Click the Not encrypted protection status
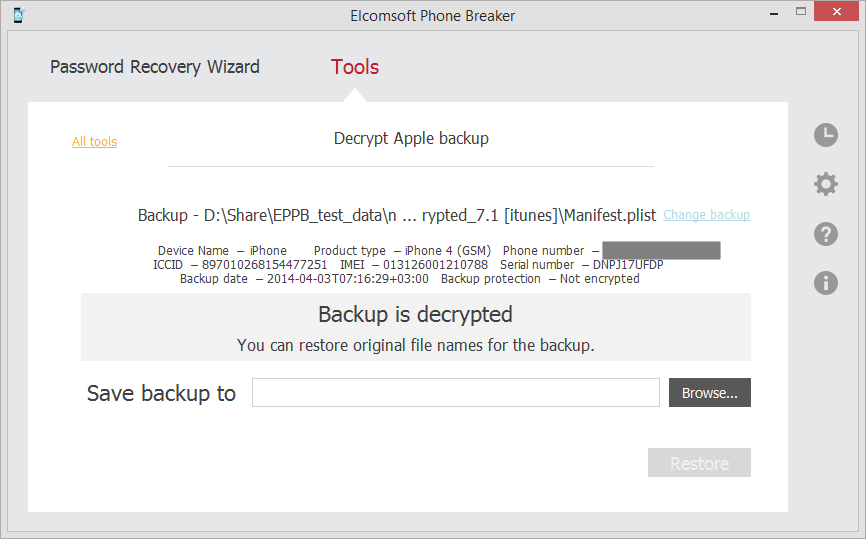This screenshot has height=539, width=866. tap(600, 279)
